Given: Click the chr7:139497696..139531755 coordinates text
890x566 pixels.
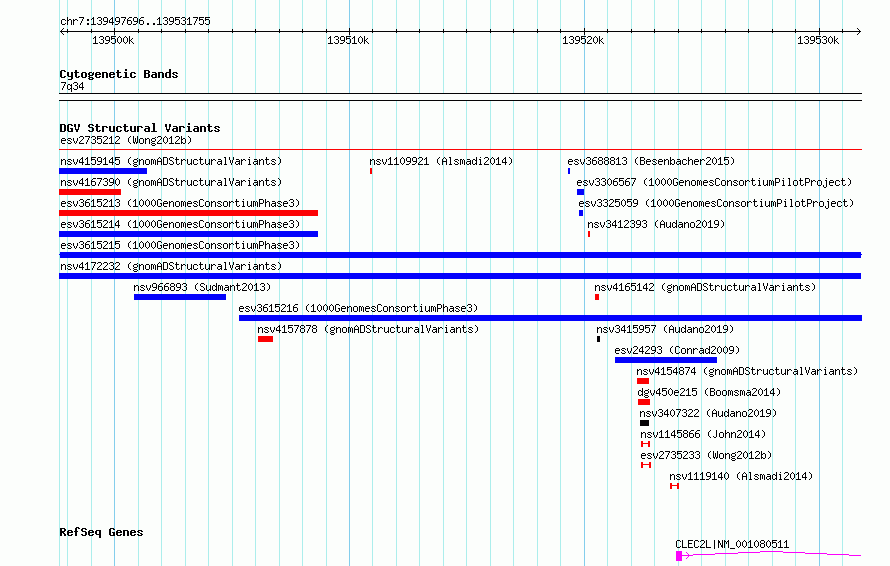Looking at the screenshot, I should coord(135,22).
